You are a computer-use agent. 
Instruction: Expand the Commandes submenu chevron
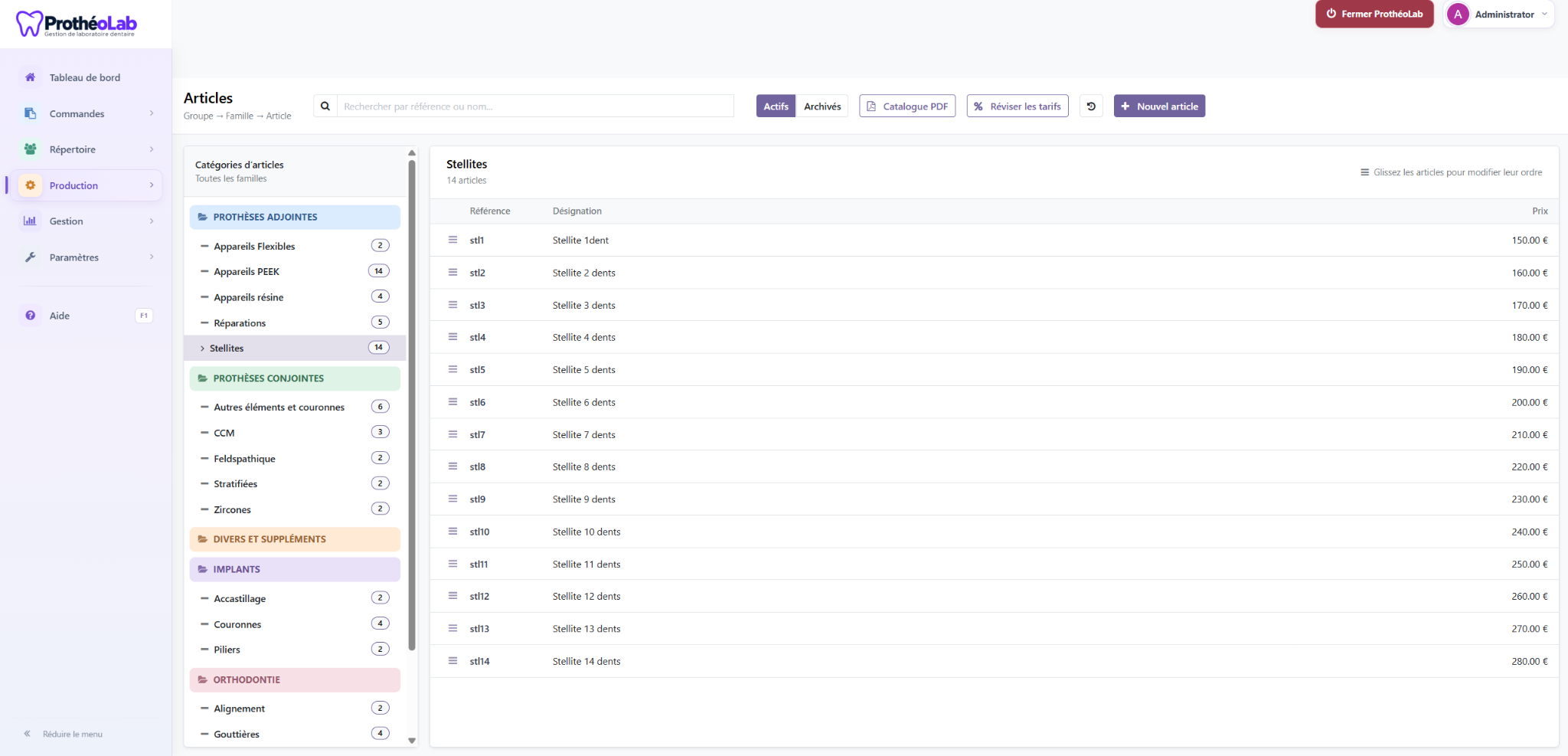point(152,113)
